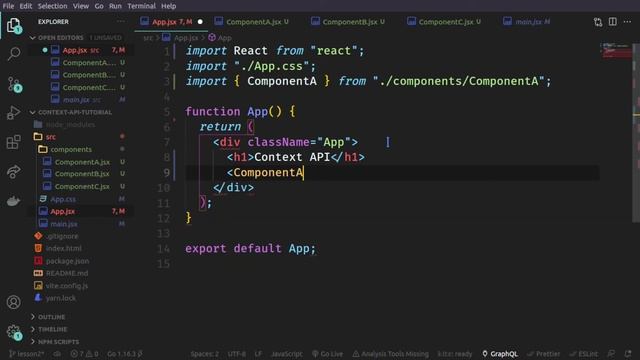Click Go Live in status bar

(x=328, y=354)
